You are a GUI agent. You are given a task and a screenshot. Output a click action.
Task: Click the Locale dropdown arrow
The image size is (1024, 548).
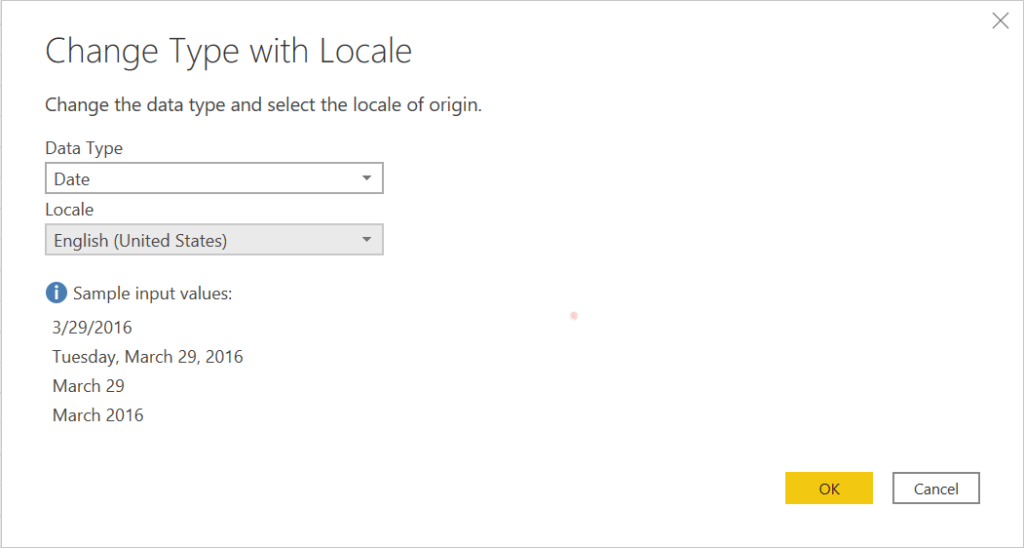pyautogui.click(x=367, y=240)
